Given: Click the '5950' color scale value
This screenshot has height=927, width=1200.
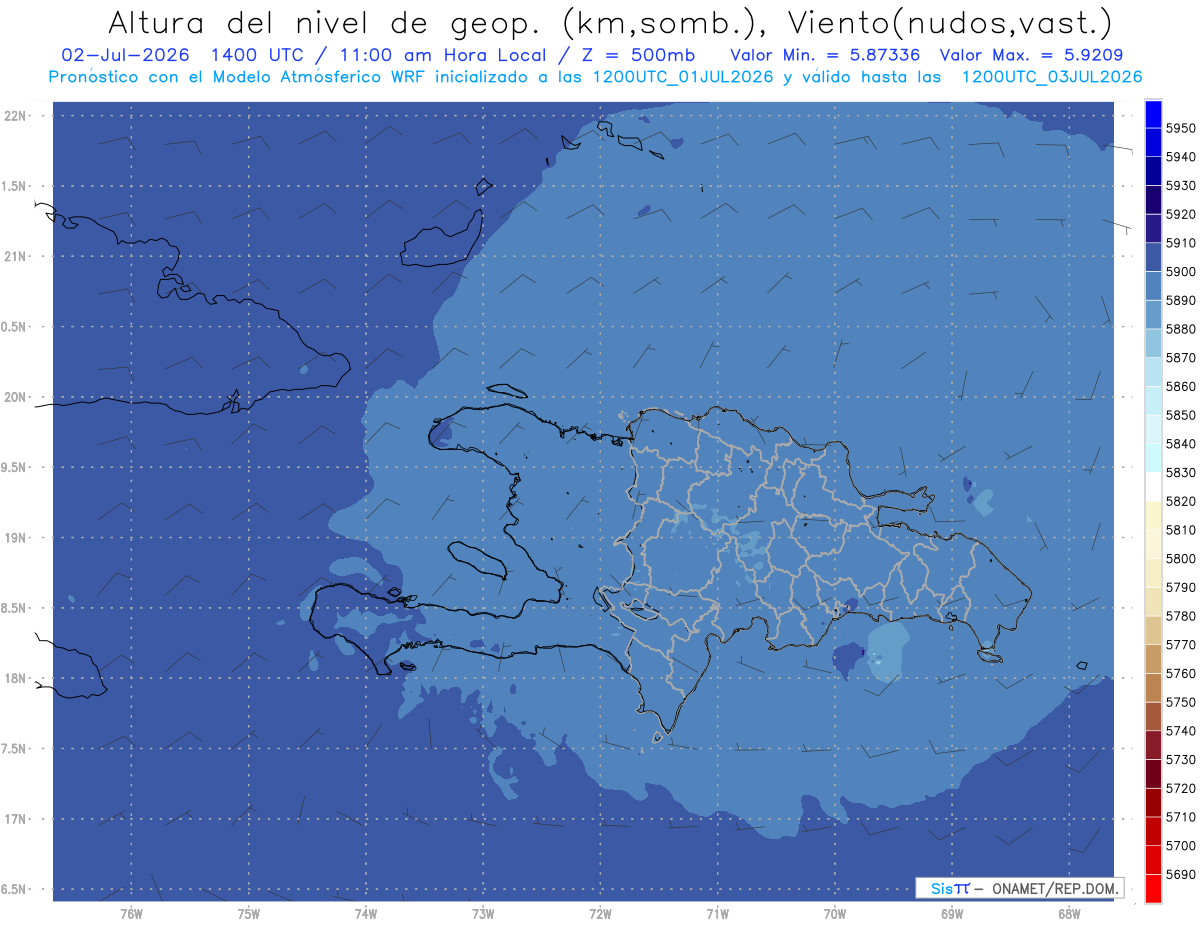Looking at the screenshot, I should 1181,128.
